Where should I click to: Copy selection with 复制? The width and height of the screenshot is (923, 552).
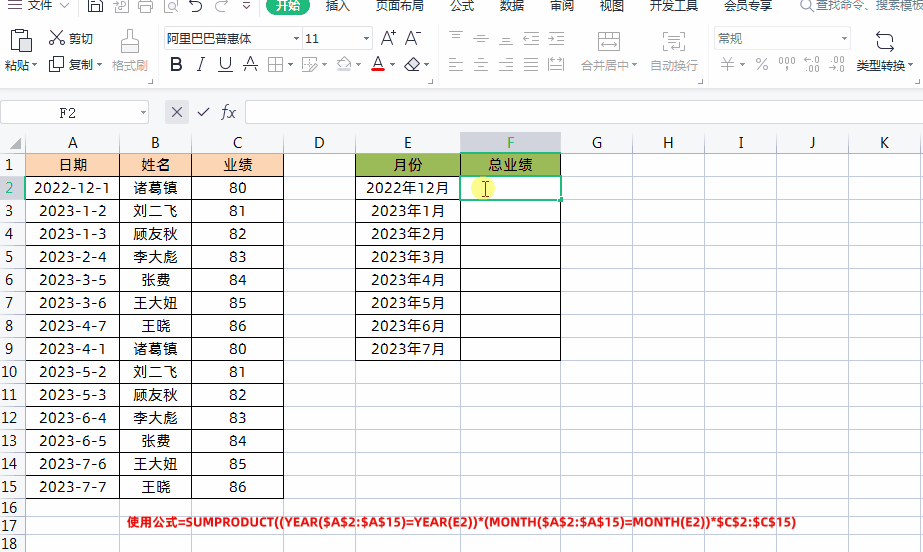click(72, 64)
